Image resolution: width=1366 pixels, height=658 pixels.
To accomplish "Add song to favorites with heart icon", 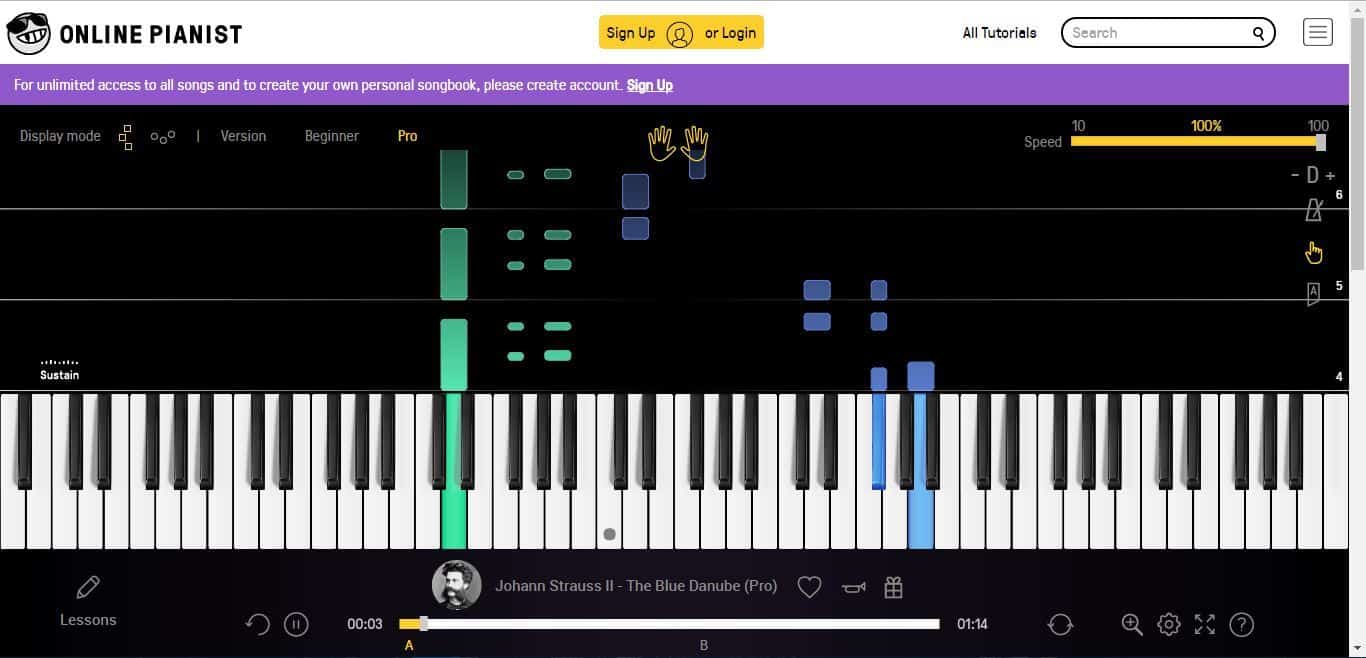I will click(x=809, y=587).
